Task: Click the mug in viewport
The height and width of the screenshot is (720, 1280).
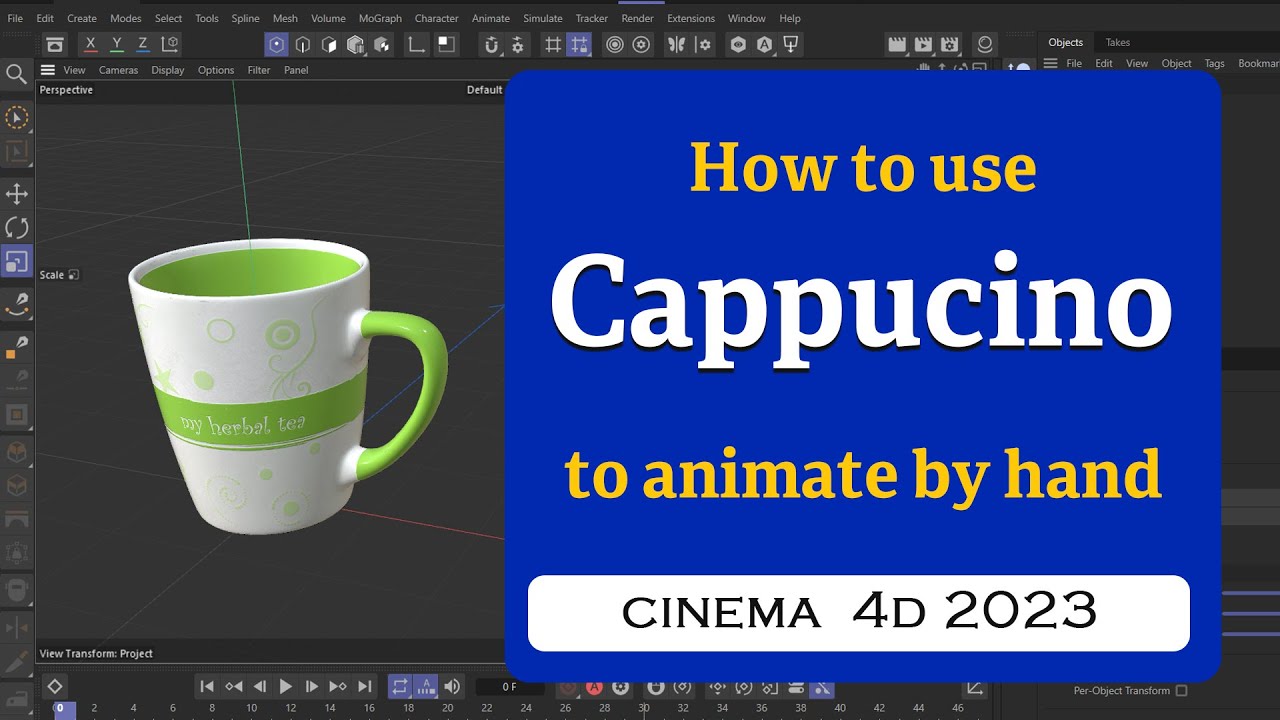Action: click(x=290, y=385)
